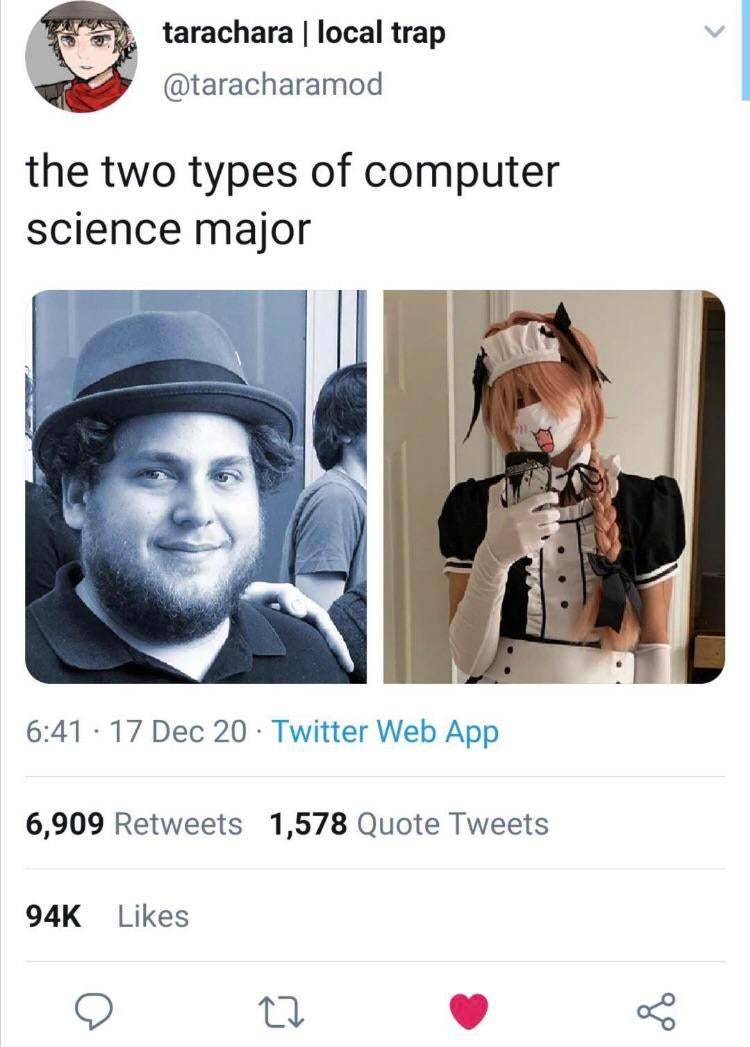
Task: Open the left photo of man in hat
Action: click(x=196, y=486)
